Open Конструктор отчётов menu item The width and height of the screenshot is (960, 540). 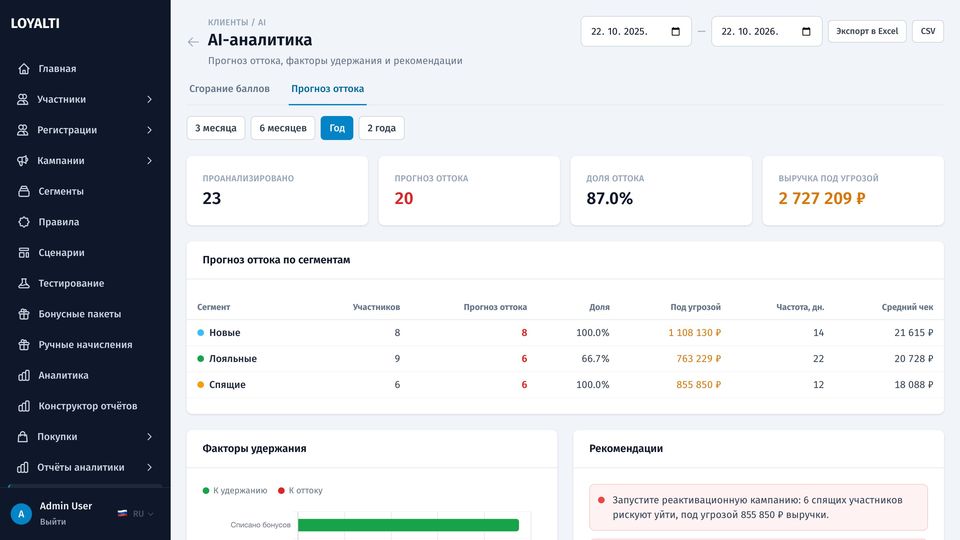pyautogui.click(x=85, y=406)
